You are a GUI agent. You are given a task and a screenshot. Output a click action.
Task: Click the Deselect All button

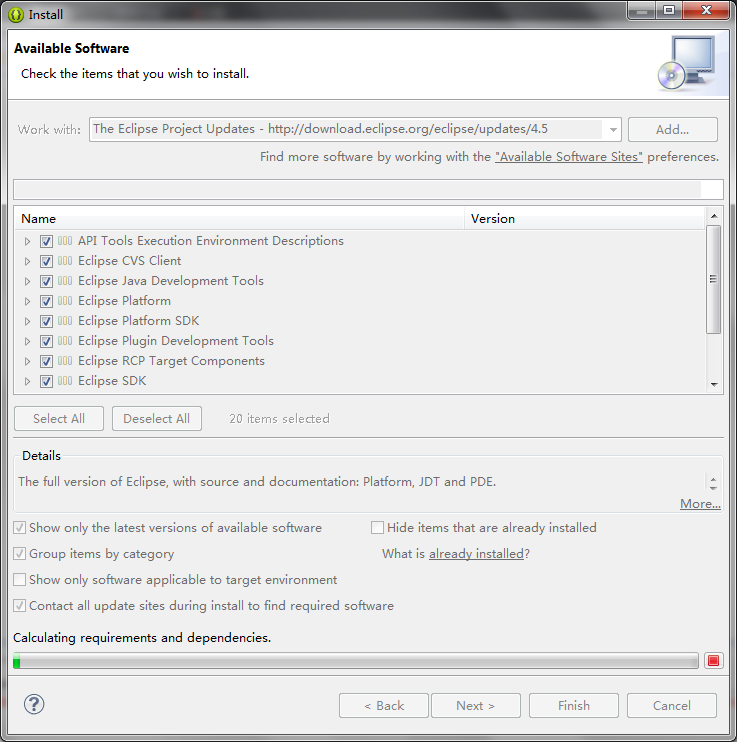(x=157, y=419)
